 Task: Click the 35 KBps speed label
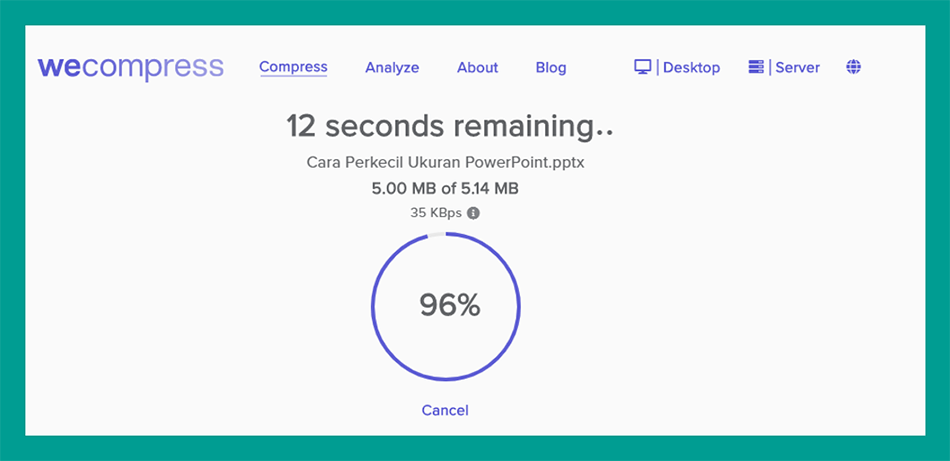tap(437, 213)
